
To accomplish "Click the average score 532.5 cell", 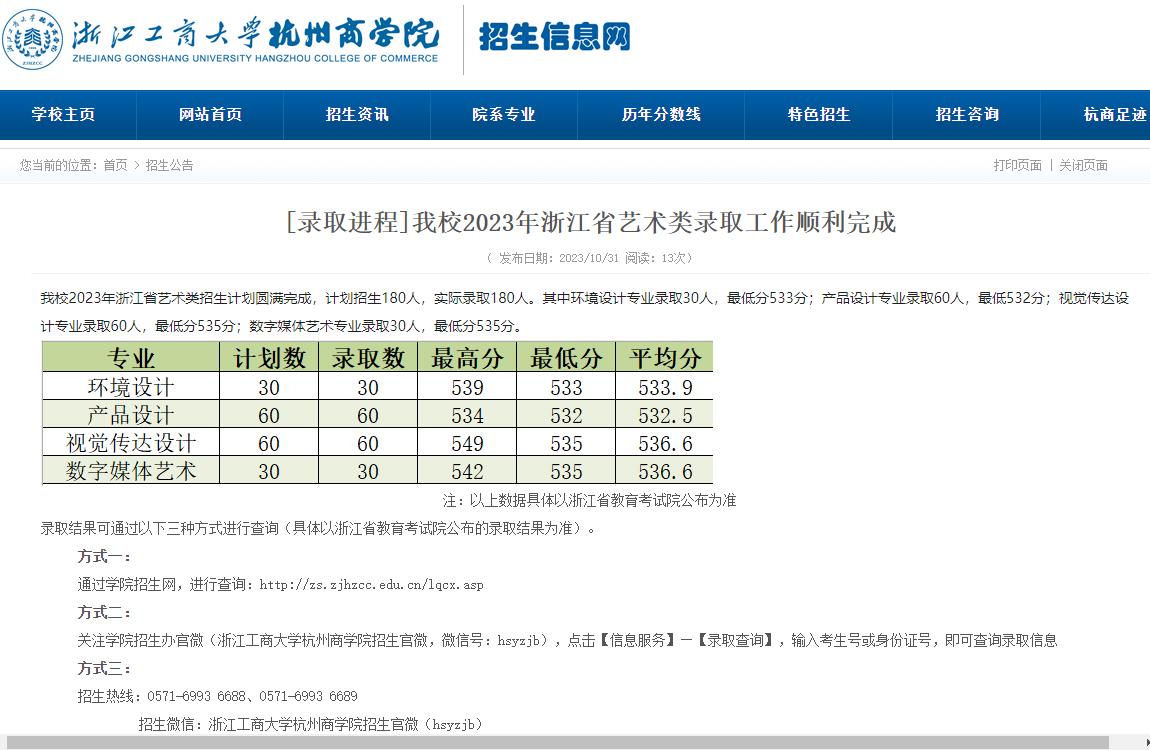I will tap(665, 415).
